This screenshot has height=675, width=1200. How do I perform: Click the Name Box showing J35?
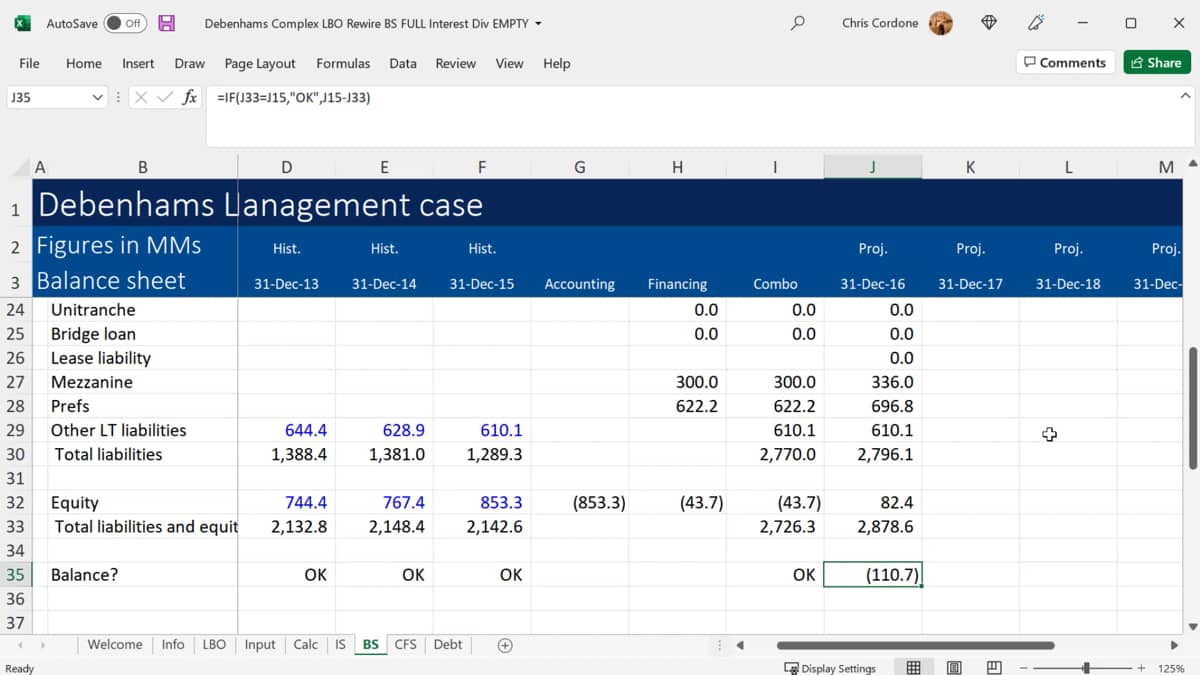[48, 98]
